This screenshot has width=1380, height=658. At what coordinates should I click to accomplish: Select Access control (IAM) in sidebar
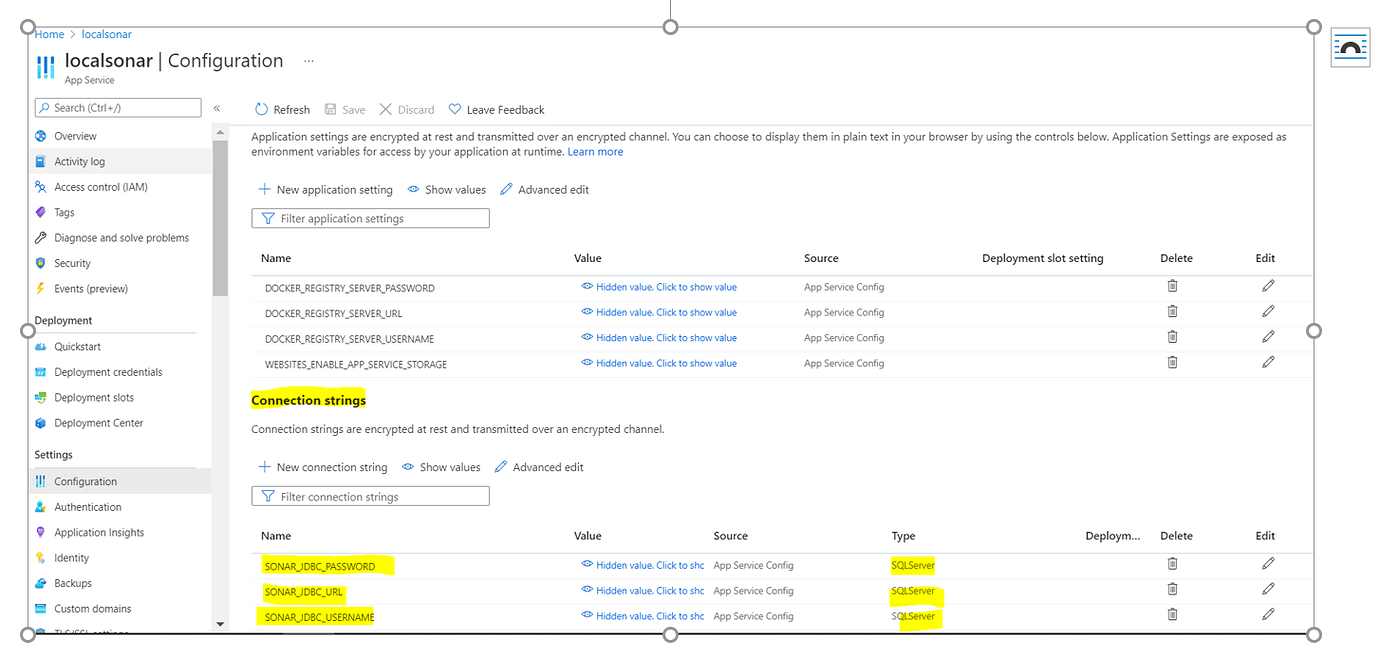tap(100, 187)
